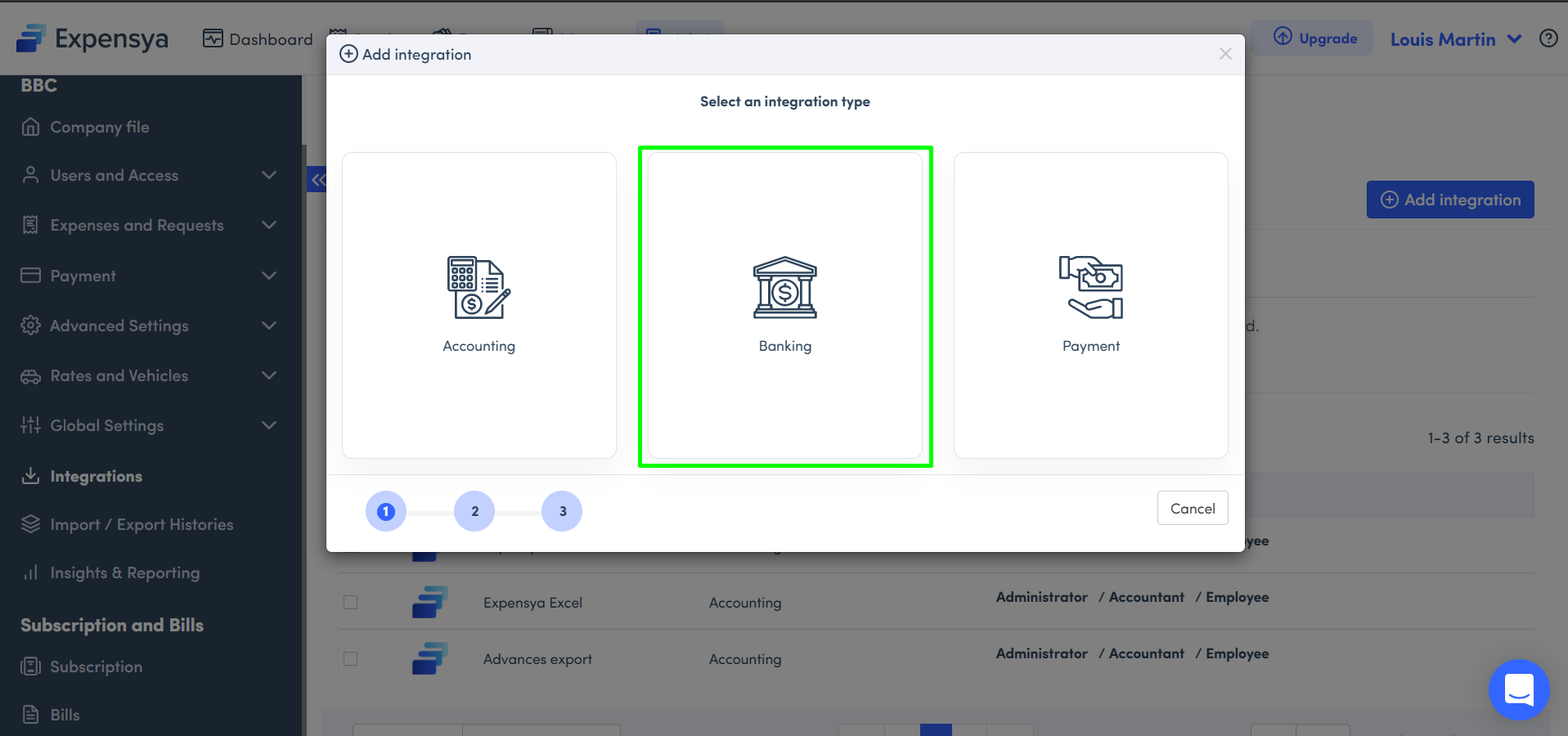Click the Upgrade button

coord(1315,38)
